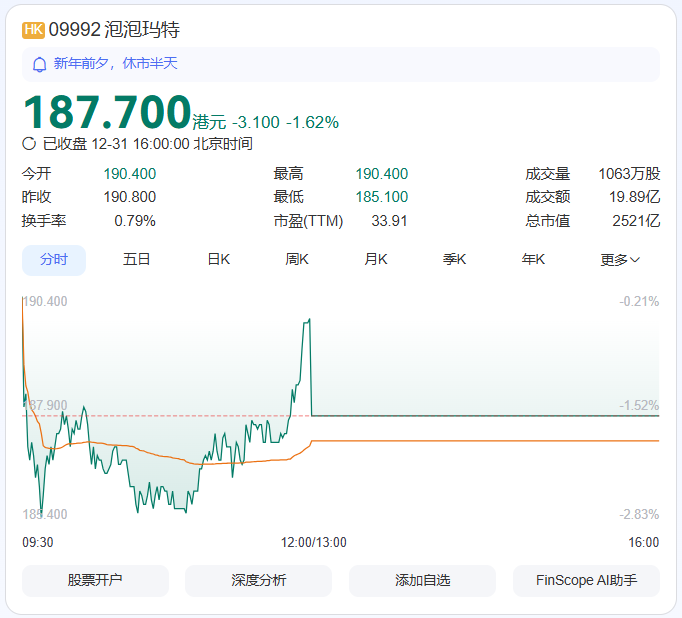This screenshot has width=682, height=618.
Task: Click the 187.700 current price
Action: click(106, 112)
